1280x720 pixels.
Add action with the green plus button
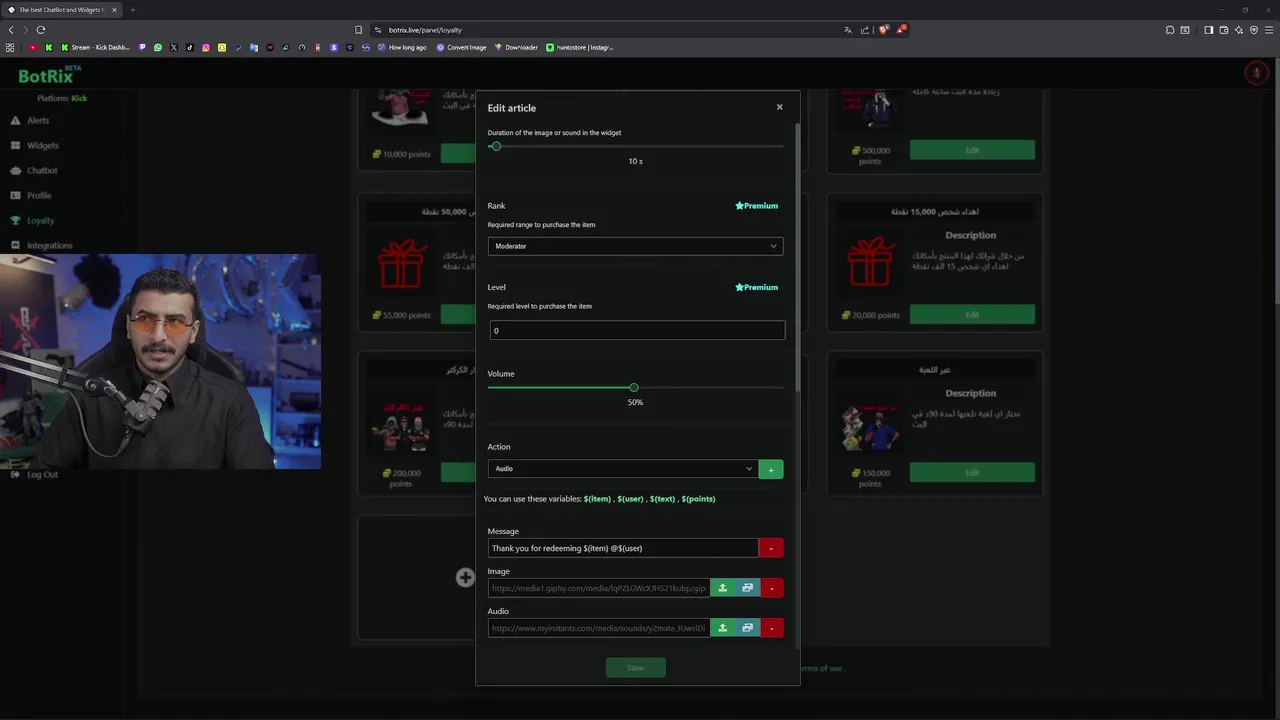point(771,469)
